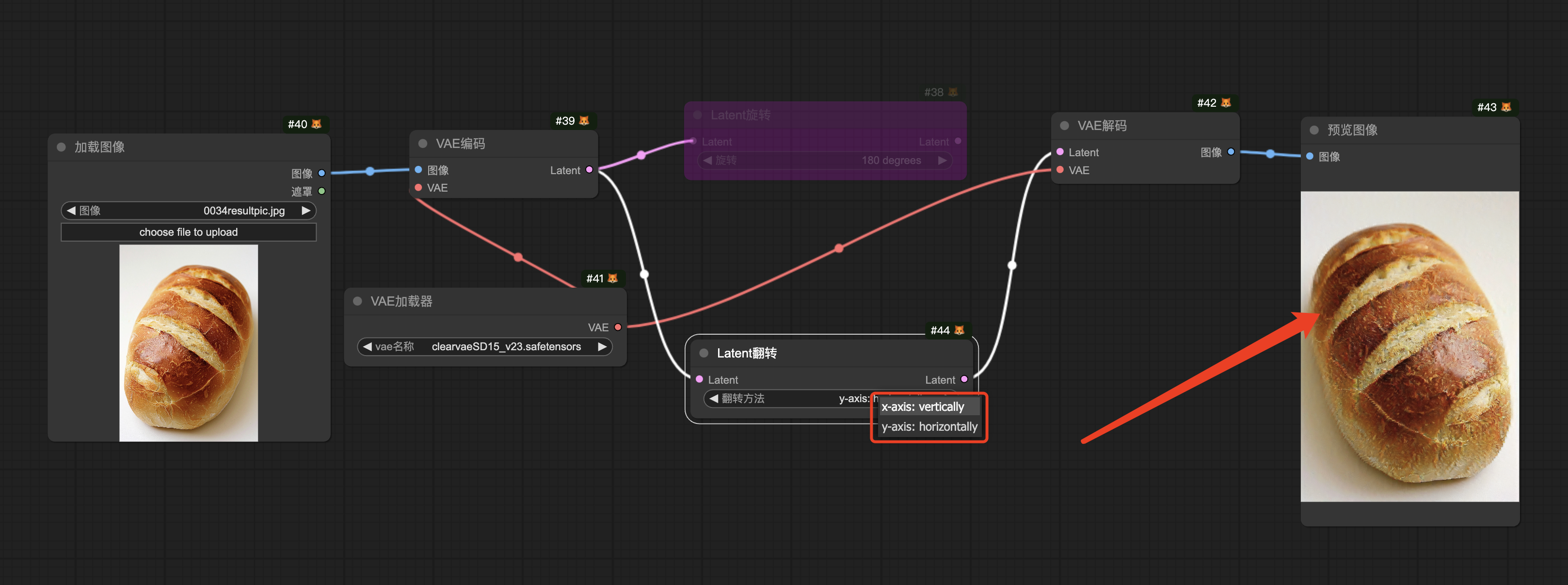Click fox badge icon on node #39
The width and height of the screenshot is (1568, 585).
(x=584, y=120)
